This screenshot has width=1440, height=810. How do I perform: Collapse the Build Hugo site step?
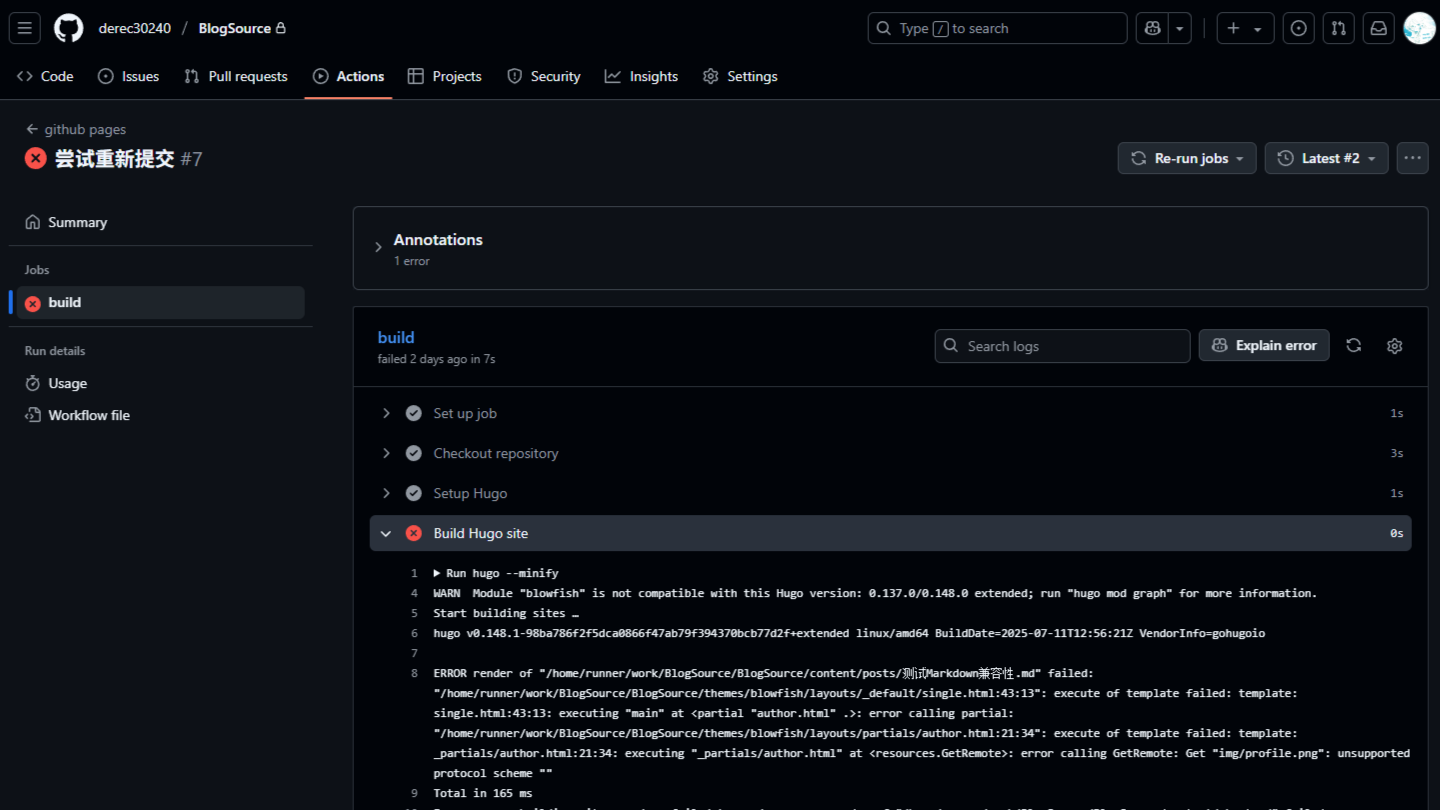890,533
